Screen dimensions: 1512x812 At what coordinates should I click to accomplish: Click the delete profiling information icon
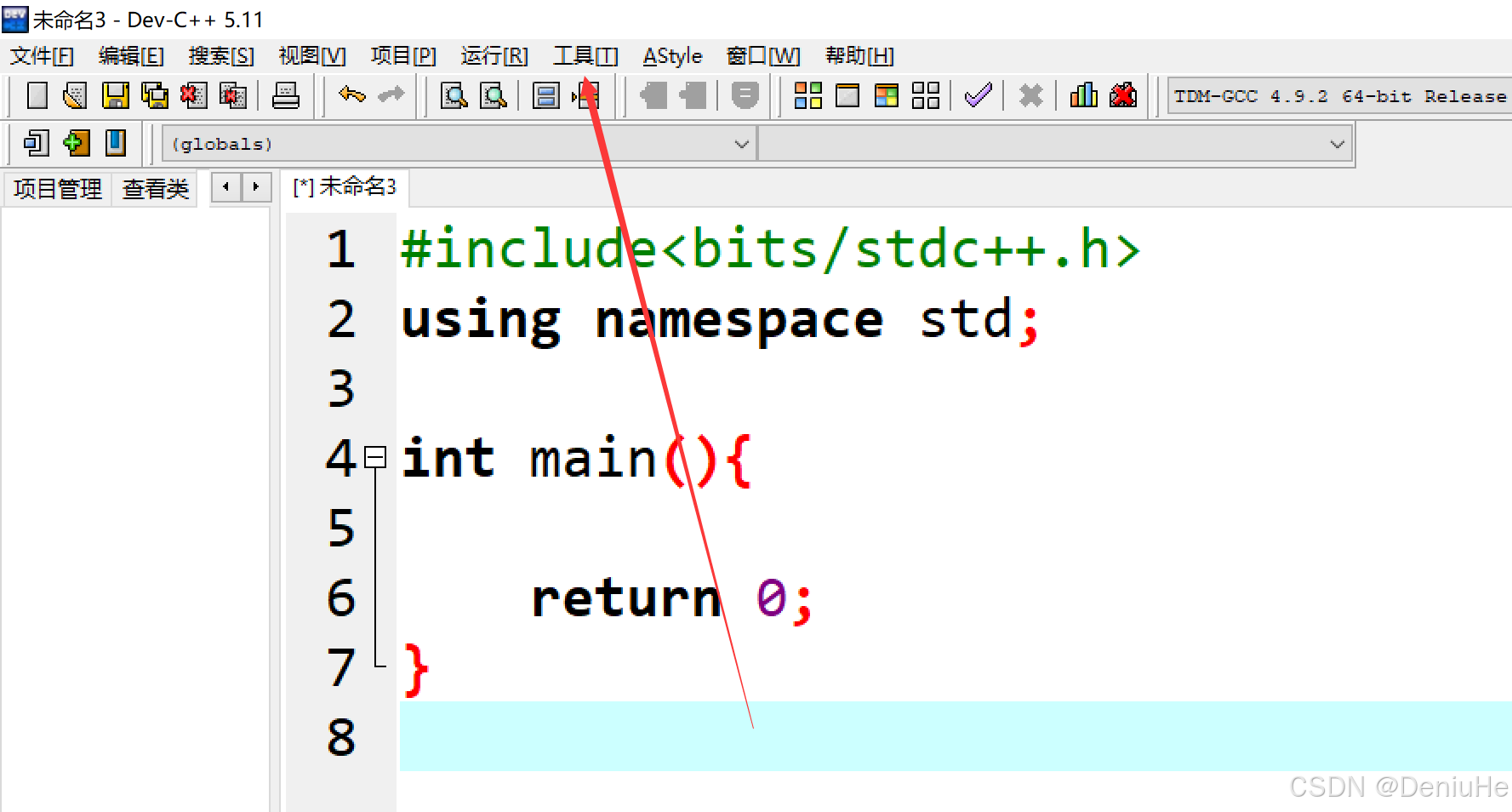point(1123,95)
